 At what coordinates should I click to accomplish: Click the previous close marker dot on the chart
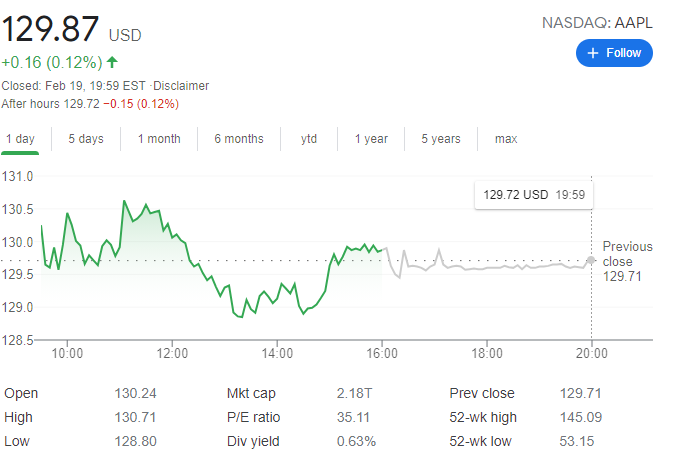(x=591, y=260)
